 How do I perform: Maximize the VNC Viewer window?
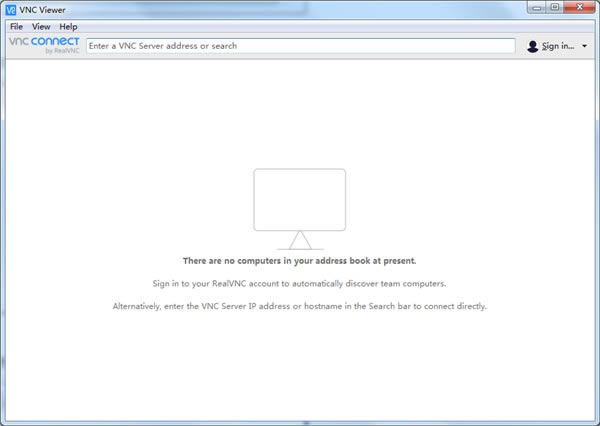pos(555,7)
